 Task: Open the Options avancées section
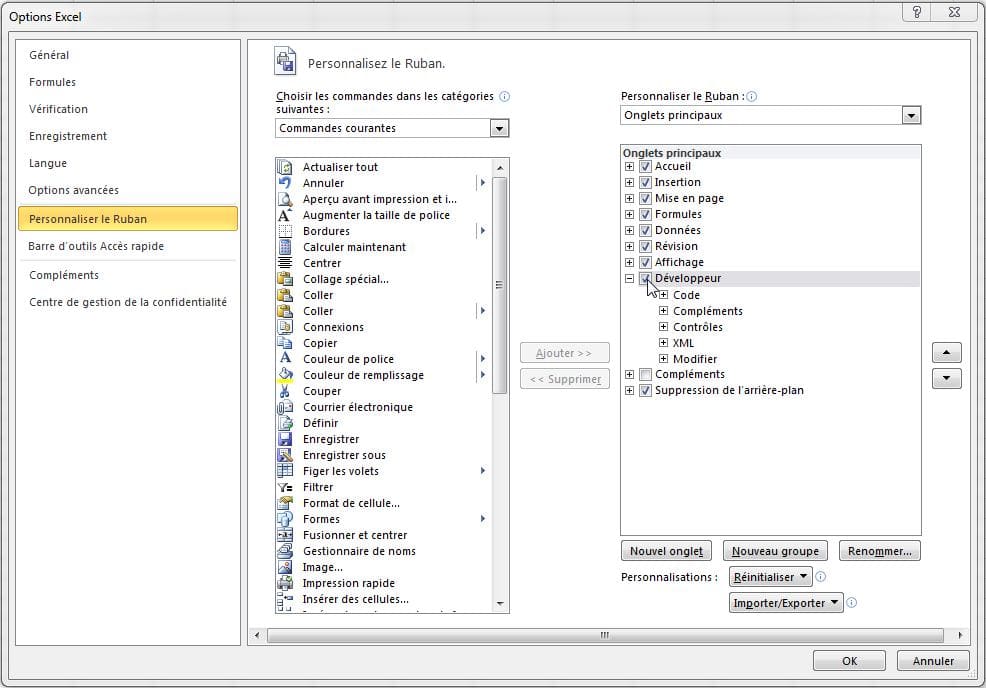tap(74, 190)
